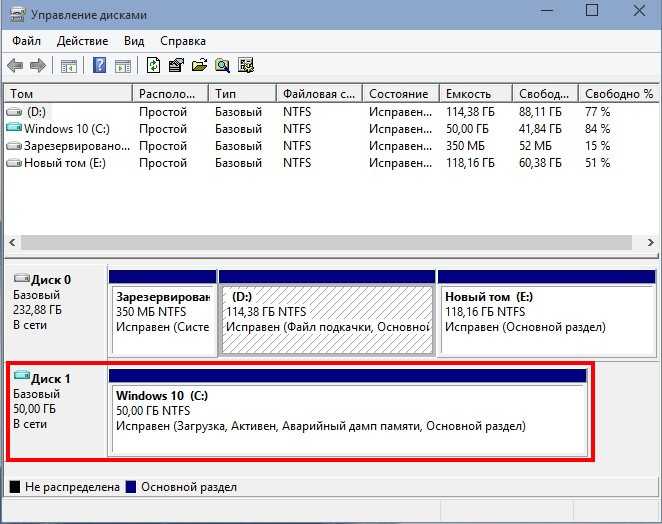Sort by the Располо... column header
Image resolution: width=662 pixels, height=524 pixels.
pos(171,93)
